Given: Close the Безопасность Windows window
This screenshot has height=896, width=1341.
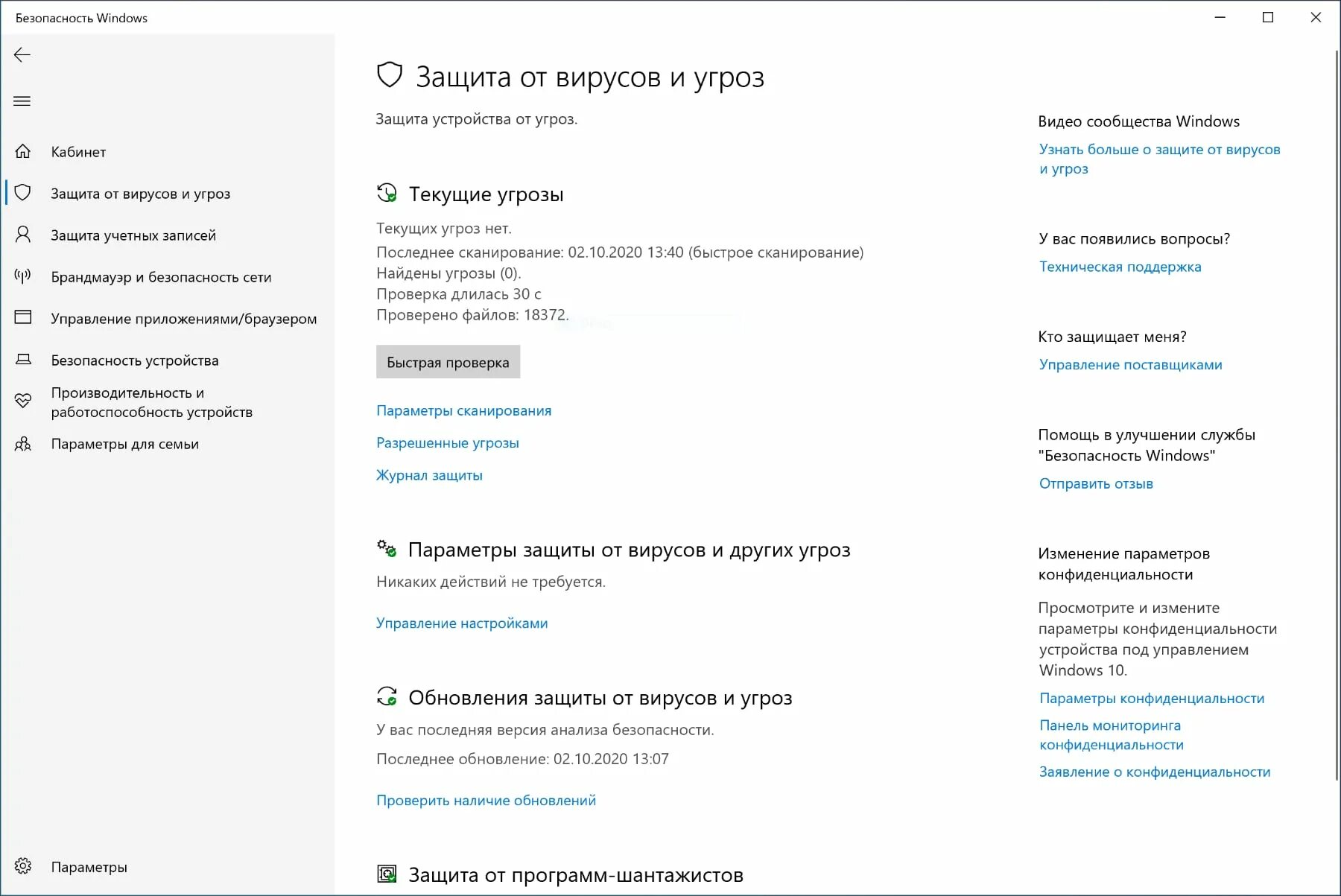Looking at the screenshot, I should coord(1316,17).
